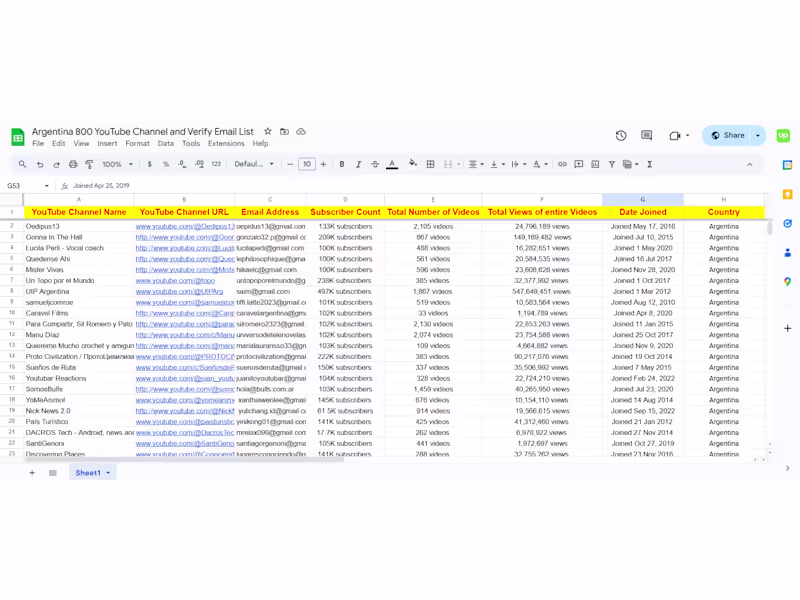Screen dimensions: 800x600
Task: Open version history via the clock icon
Action: (x=621, y=135)
